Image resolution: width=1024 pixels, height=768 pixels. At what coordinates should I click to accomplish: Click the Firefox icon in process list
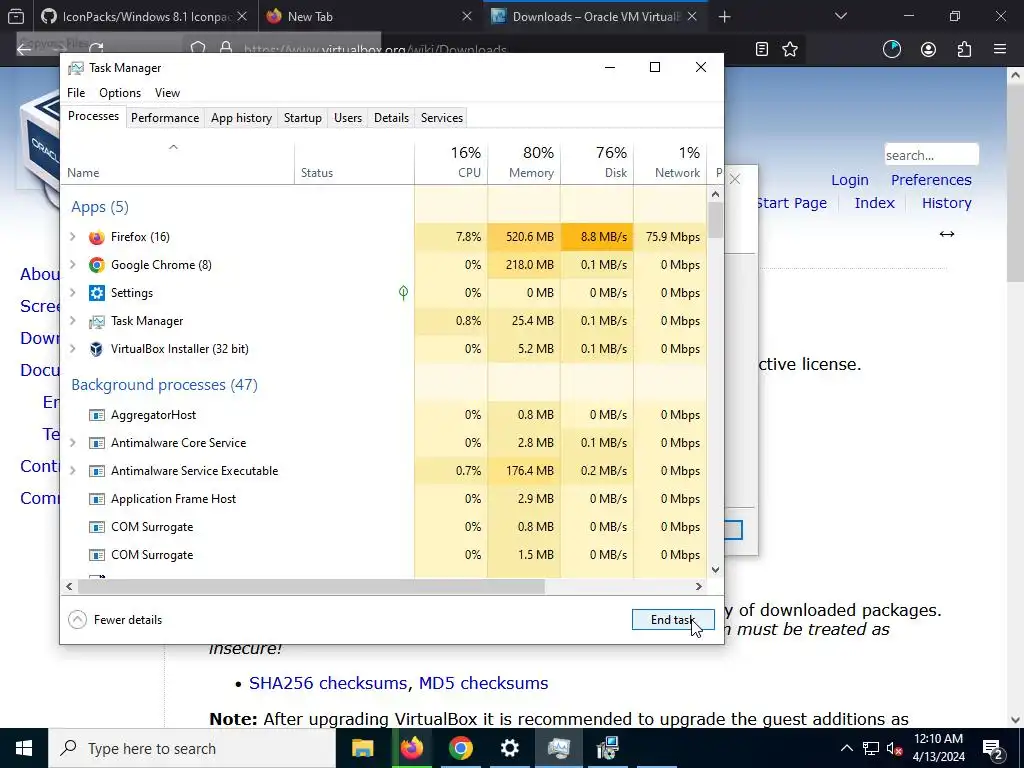pos(97,237)
